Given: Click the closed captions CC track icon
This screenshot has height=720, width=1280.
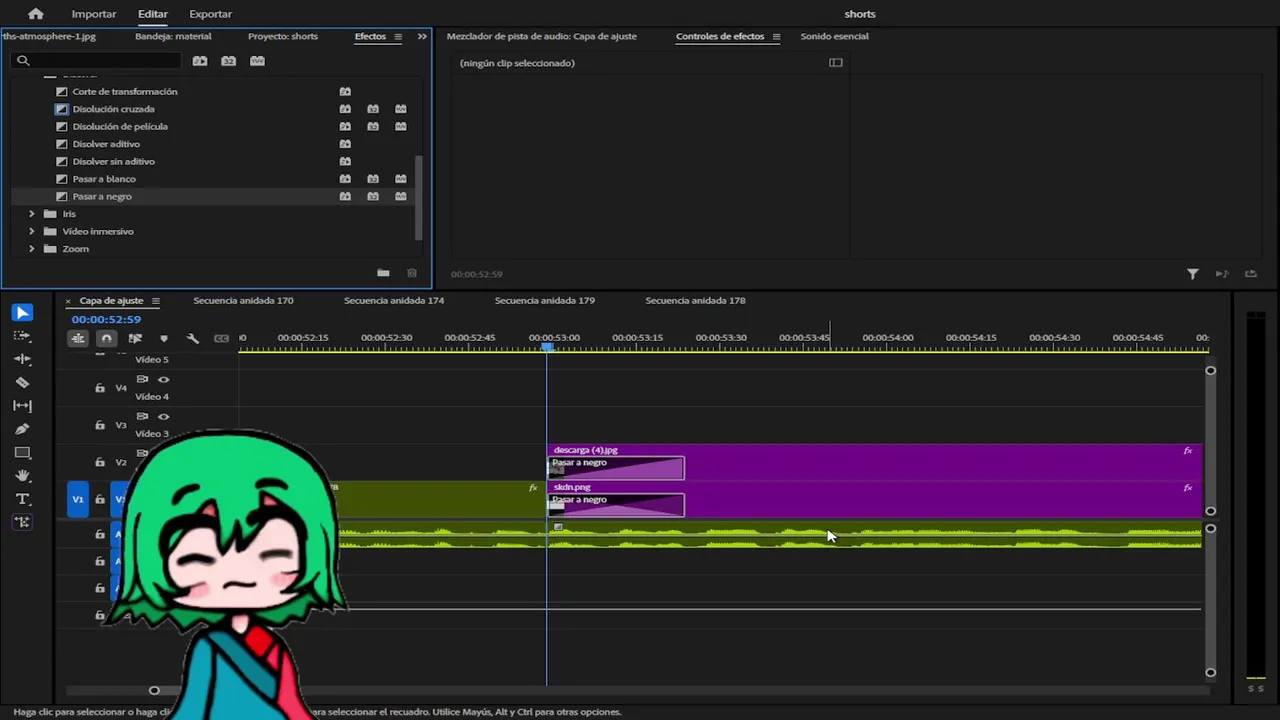Looking at the screenshot, I should (x=222, y=338).
